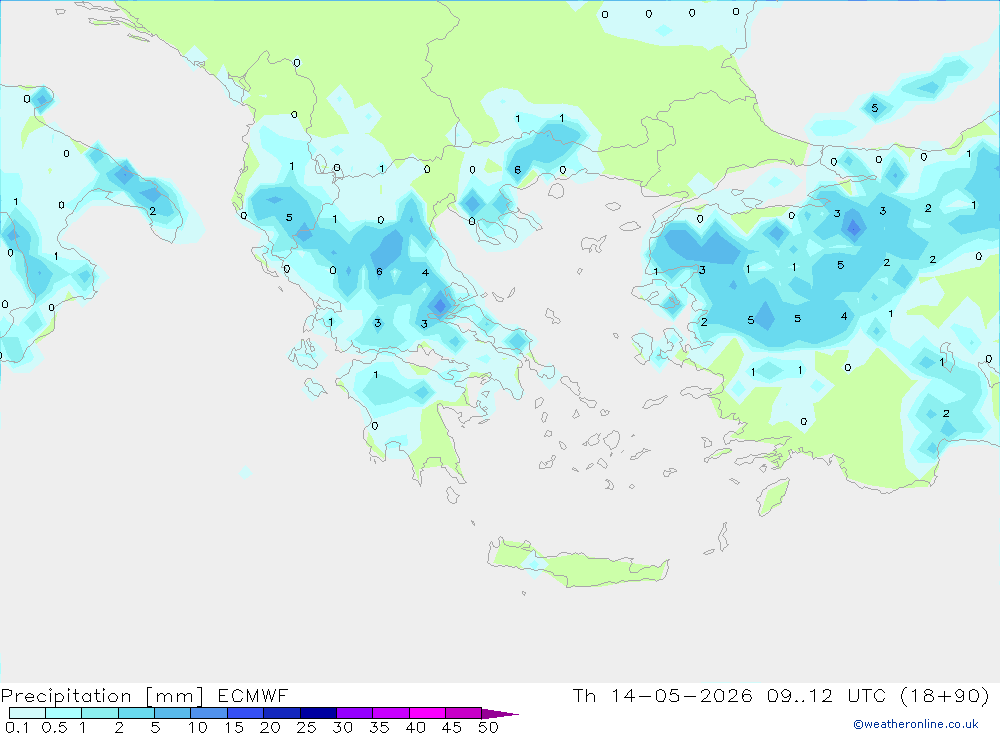Click the '25' legend scale label
Viewport: 1000px width, 733px height.
pyautogui.click(x=307, y=727)
